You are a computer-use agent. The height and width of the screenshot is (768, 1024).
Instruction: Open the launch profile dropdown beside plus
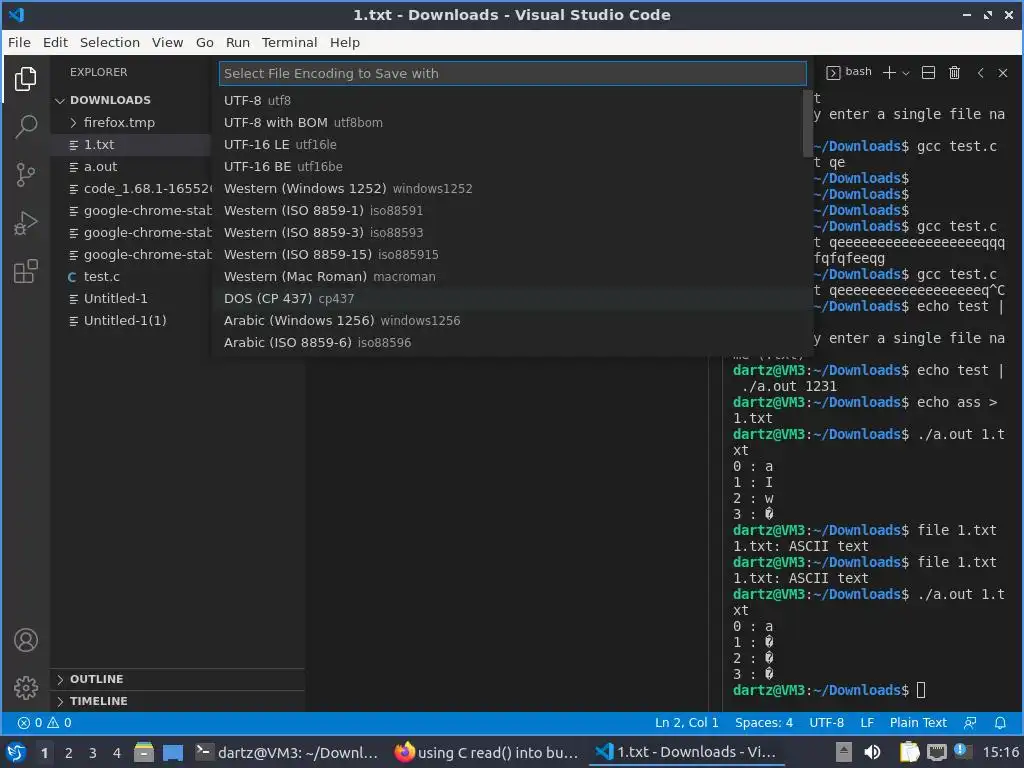[906, 73]
